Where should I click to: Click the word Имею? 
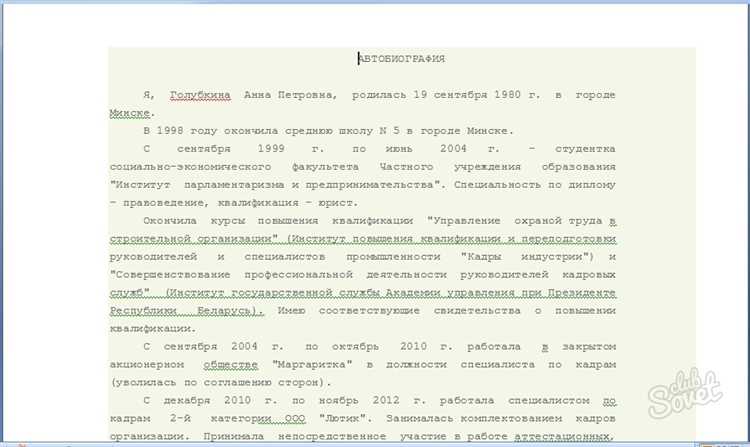coord(291,311)
